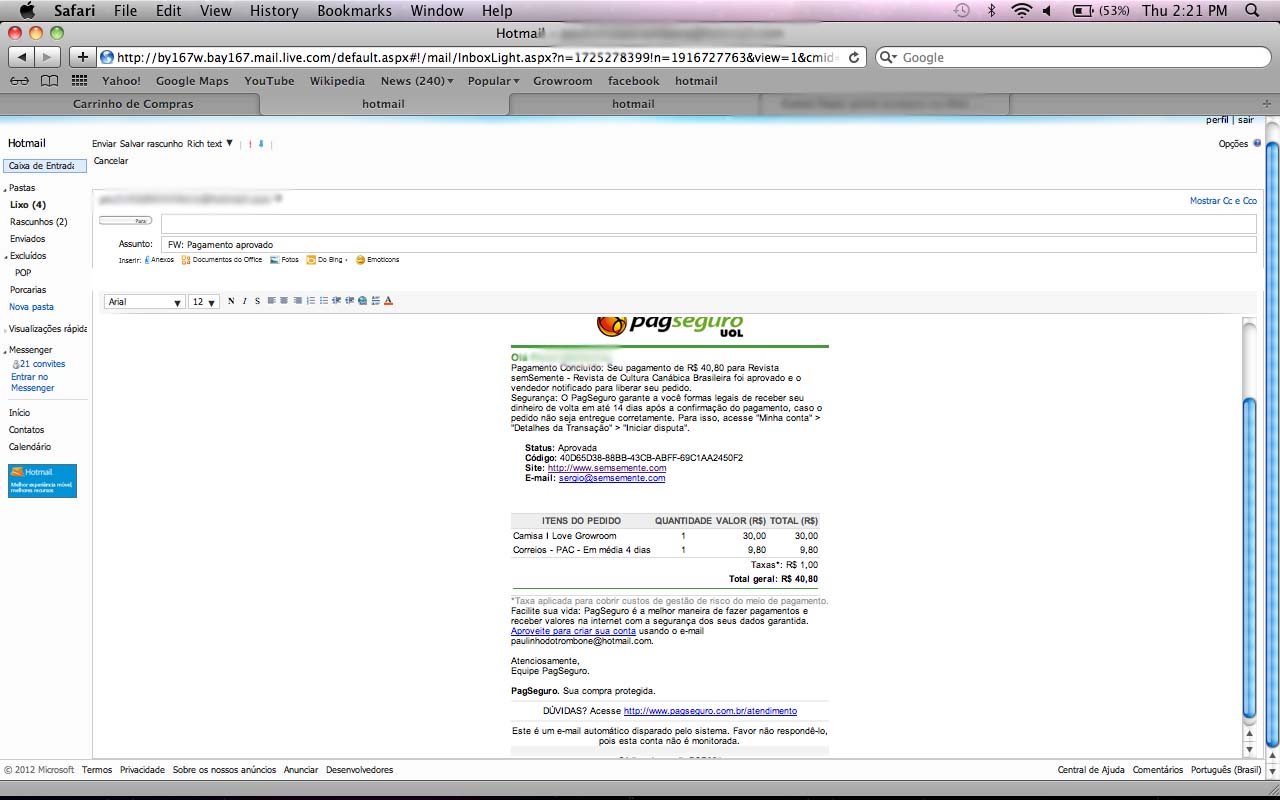The height and width of the screenshot is (800, 1280).
Task: Expand News (240) bookmarks folder
Action: tap(417, 81)
